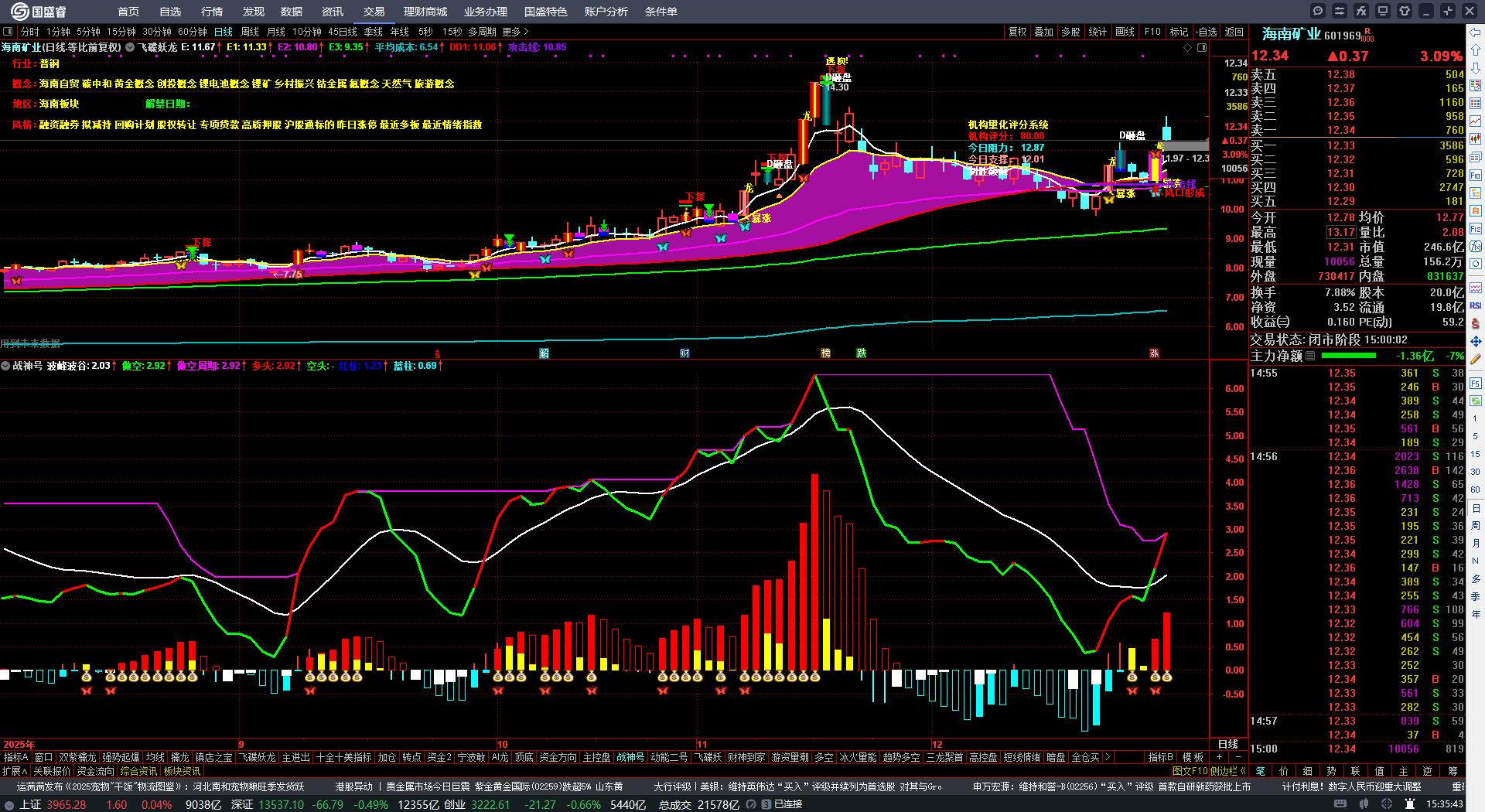This screenshot has height=812, width=1485.
Task: Select the 周线 weekly period
Action: click(x=250, y=32)
